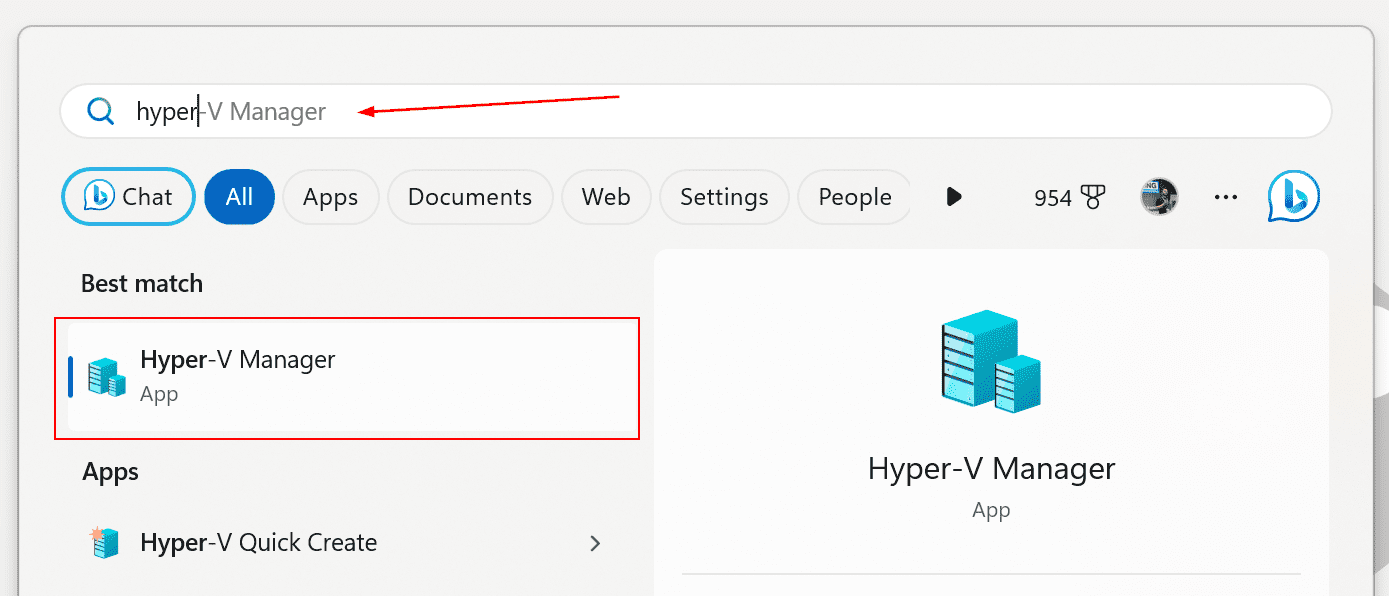This screenshot has height=596, width=1389.
Task: Click the Hyper-V Manager server icon in best match
Action: coord(106,376)
